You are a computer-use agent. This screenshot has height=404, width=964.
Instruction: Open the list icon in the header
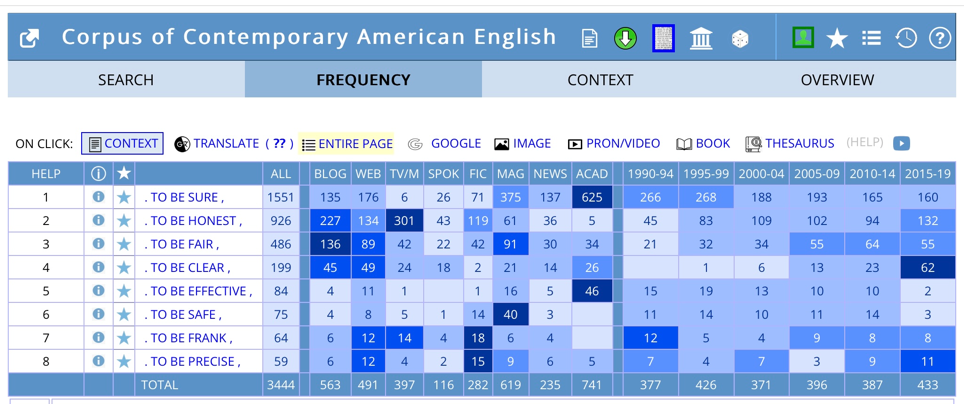click(x=871, y=39)
